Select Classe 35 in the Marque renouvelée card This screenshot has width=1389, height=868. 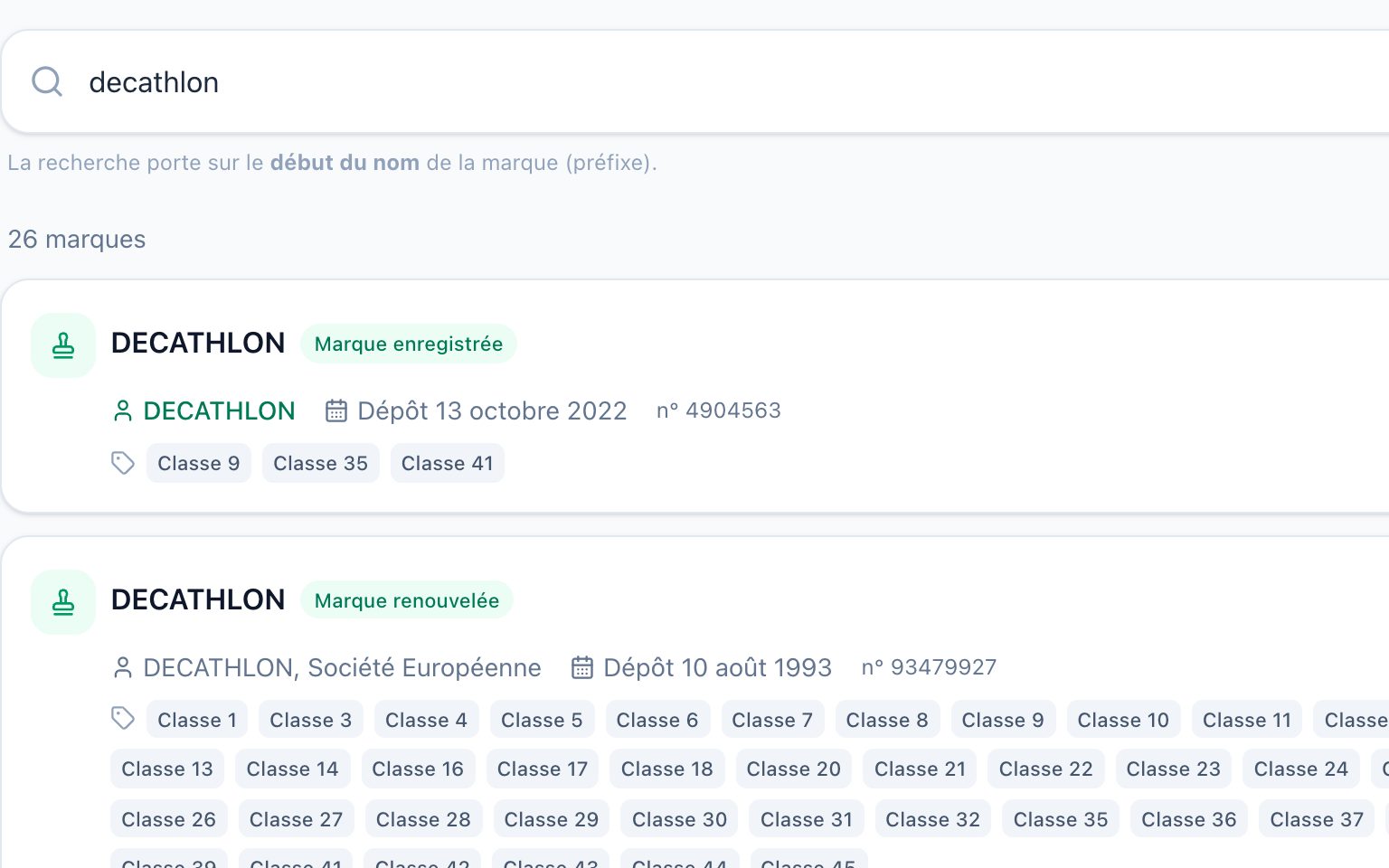(1061, 819)
